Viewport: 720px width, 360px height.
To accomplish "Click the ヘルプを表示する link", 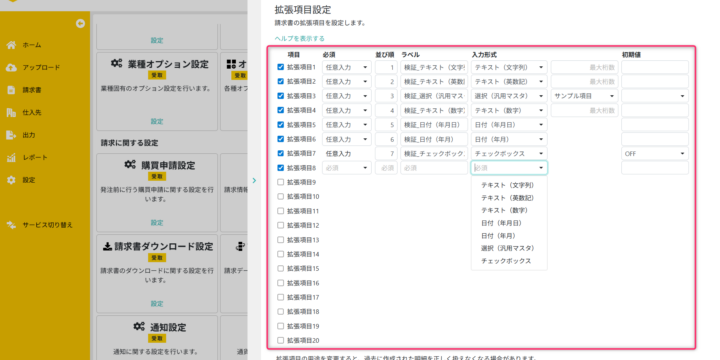I will [299, 39].
